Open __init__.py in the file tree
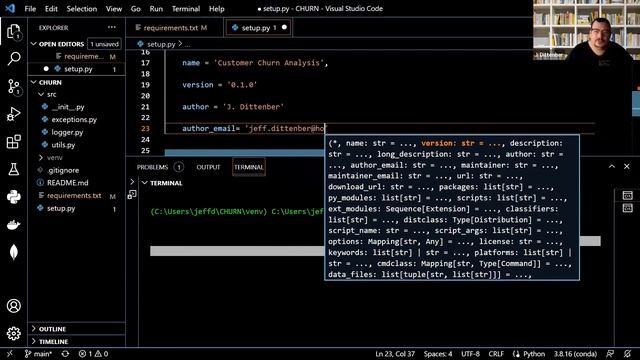This screenshot has height=360, width=640. (x=68, y=107)
